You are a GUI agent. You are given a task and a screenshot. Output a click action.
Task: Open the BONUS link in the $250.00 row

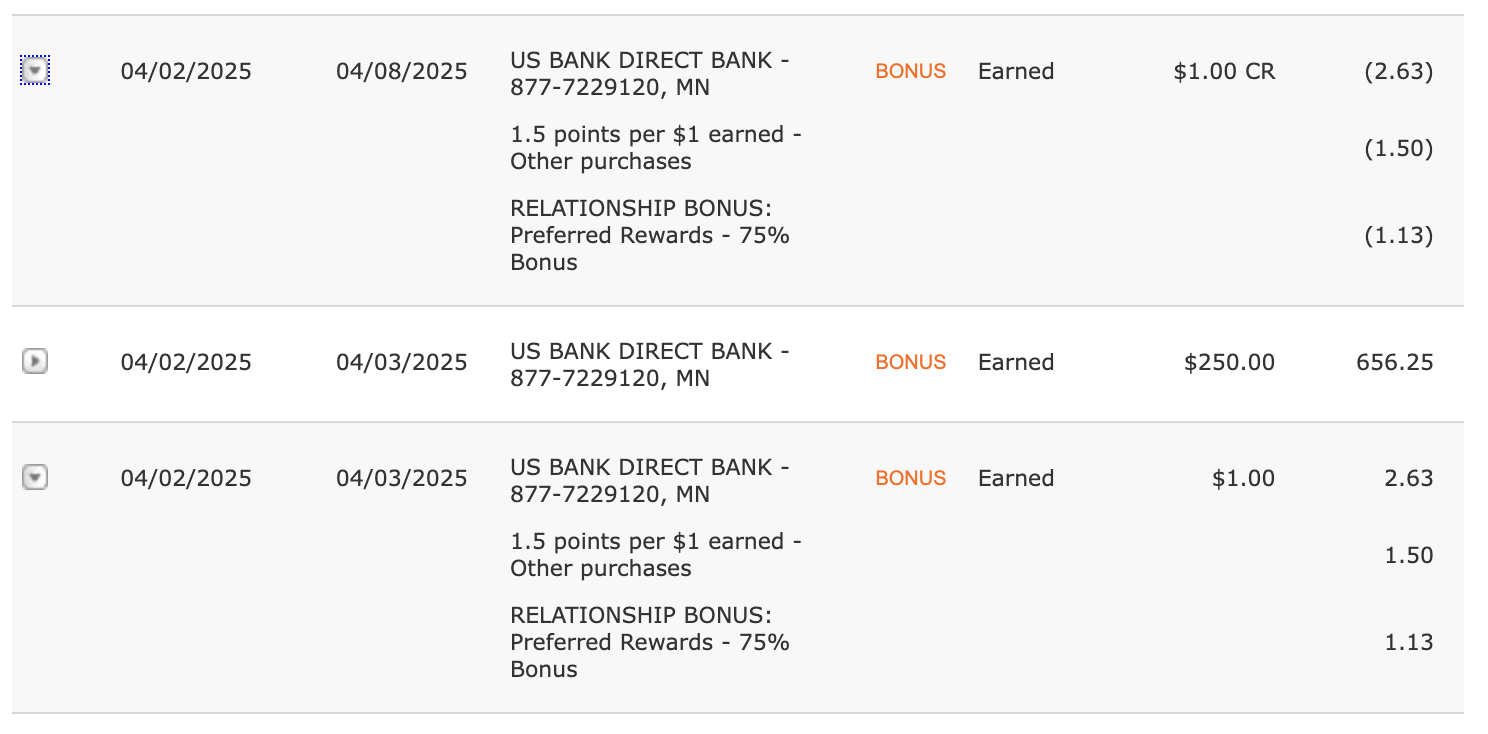pos(910,362)
